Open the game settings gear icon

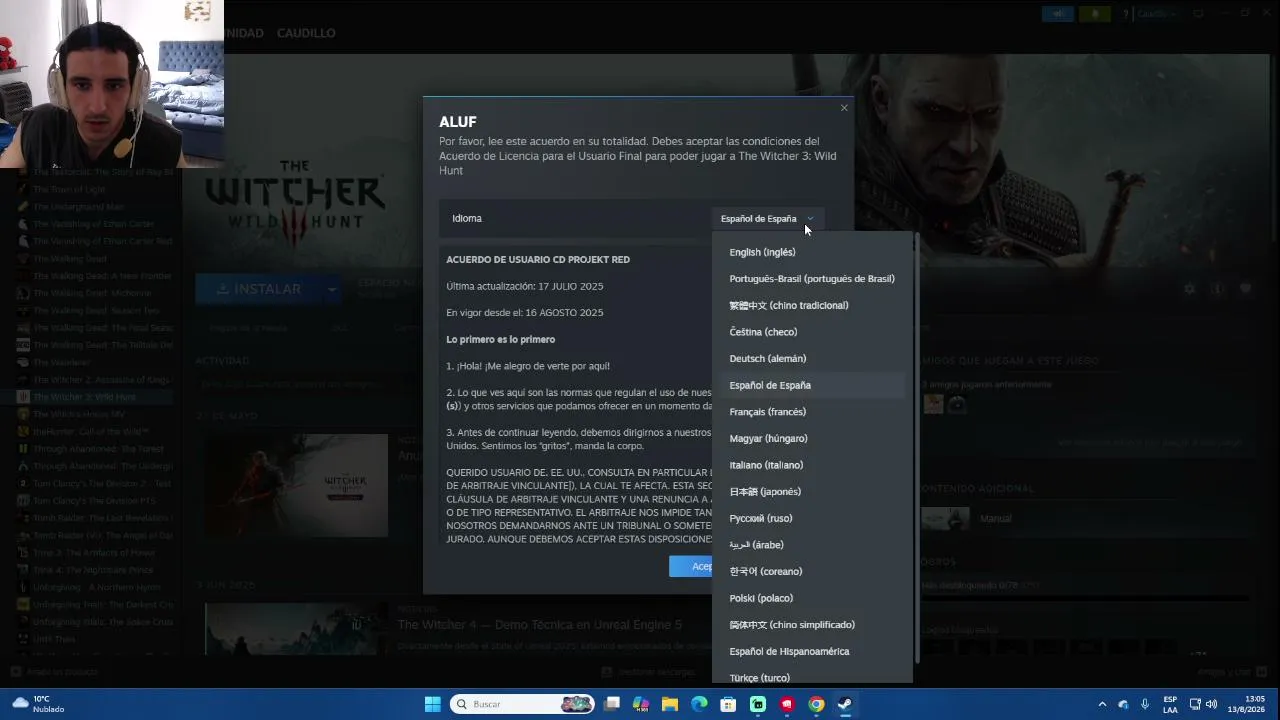(x=1189, y=289)
